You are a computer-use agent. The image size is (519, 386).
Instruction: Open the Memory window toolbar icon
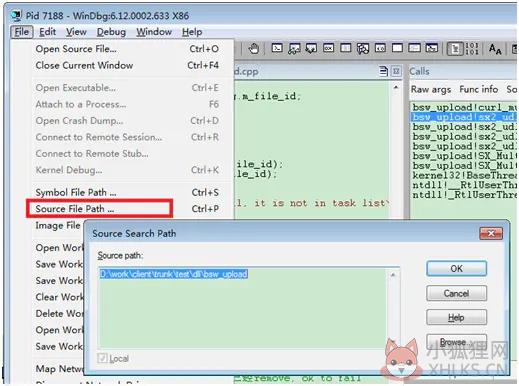(346, 49)
